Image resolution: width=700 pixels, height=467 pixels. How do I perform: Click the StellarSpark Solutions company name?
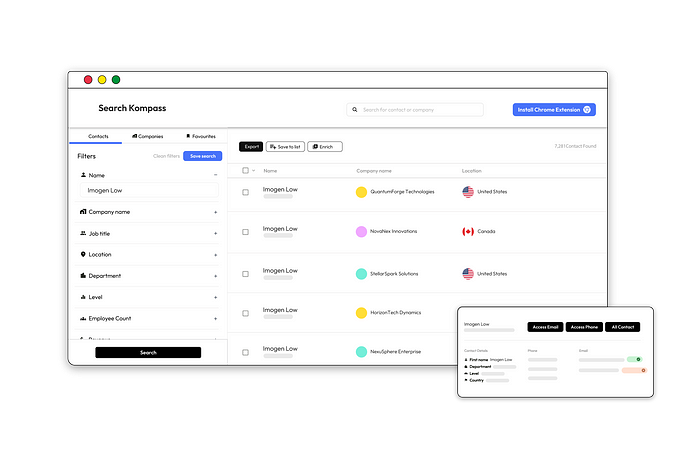pyautogui.click(x=394, y=274)
